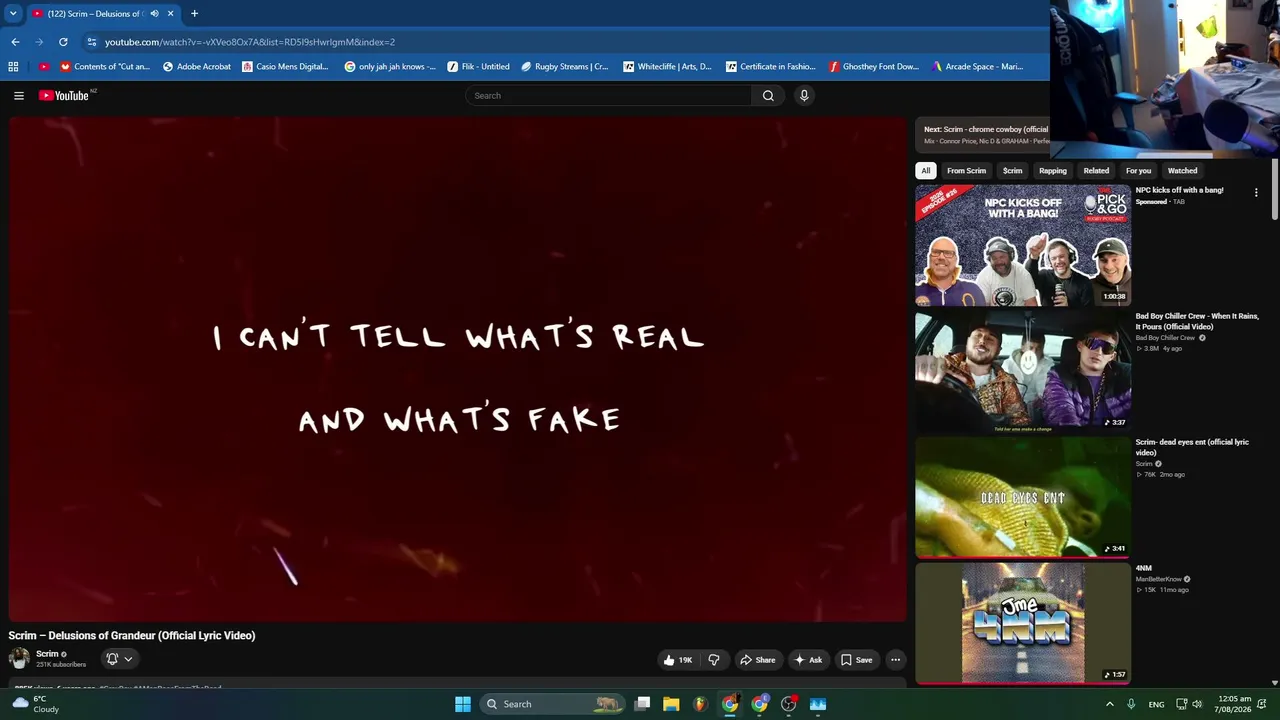The image size is (1280, 720).
Task: Open the Ask AI button
Action: (x=808, y=660)
